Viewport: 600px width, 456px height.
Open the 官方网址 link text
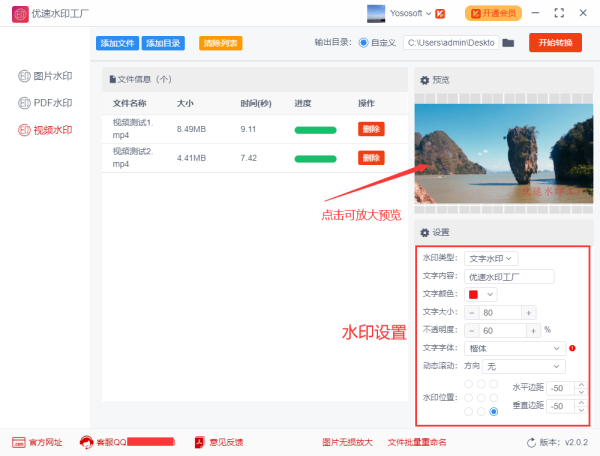(x=45, y=443)
